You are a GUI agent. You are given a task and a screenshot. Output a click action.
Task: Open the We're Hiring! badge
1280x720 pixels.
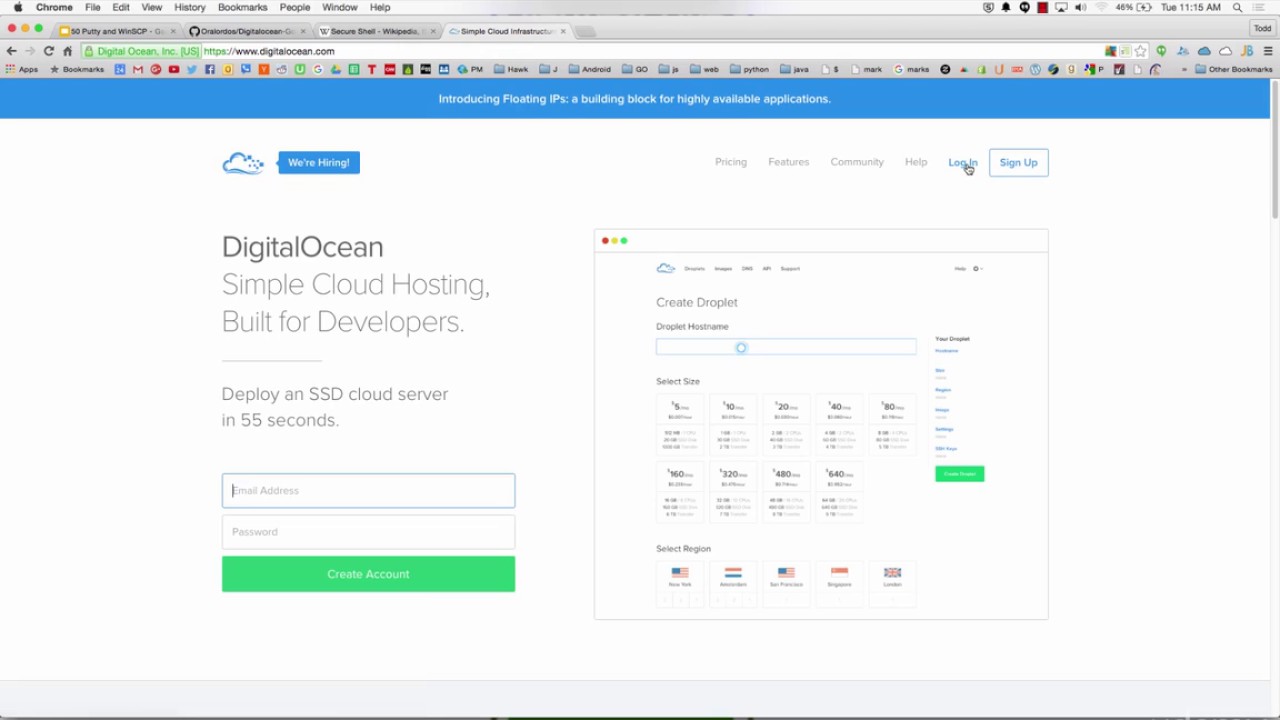click(x=319, y=163)
